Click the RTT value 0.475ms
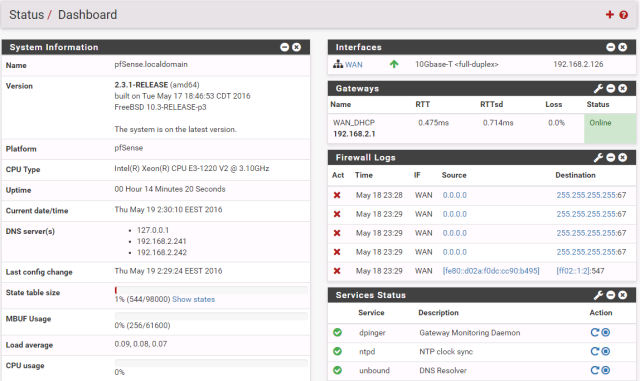This screenshot has height=381, width=640. (x=433, y=123)
